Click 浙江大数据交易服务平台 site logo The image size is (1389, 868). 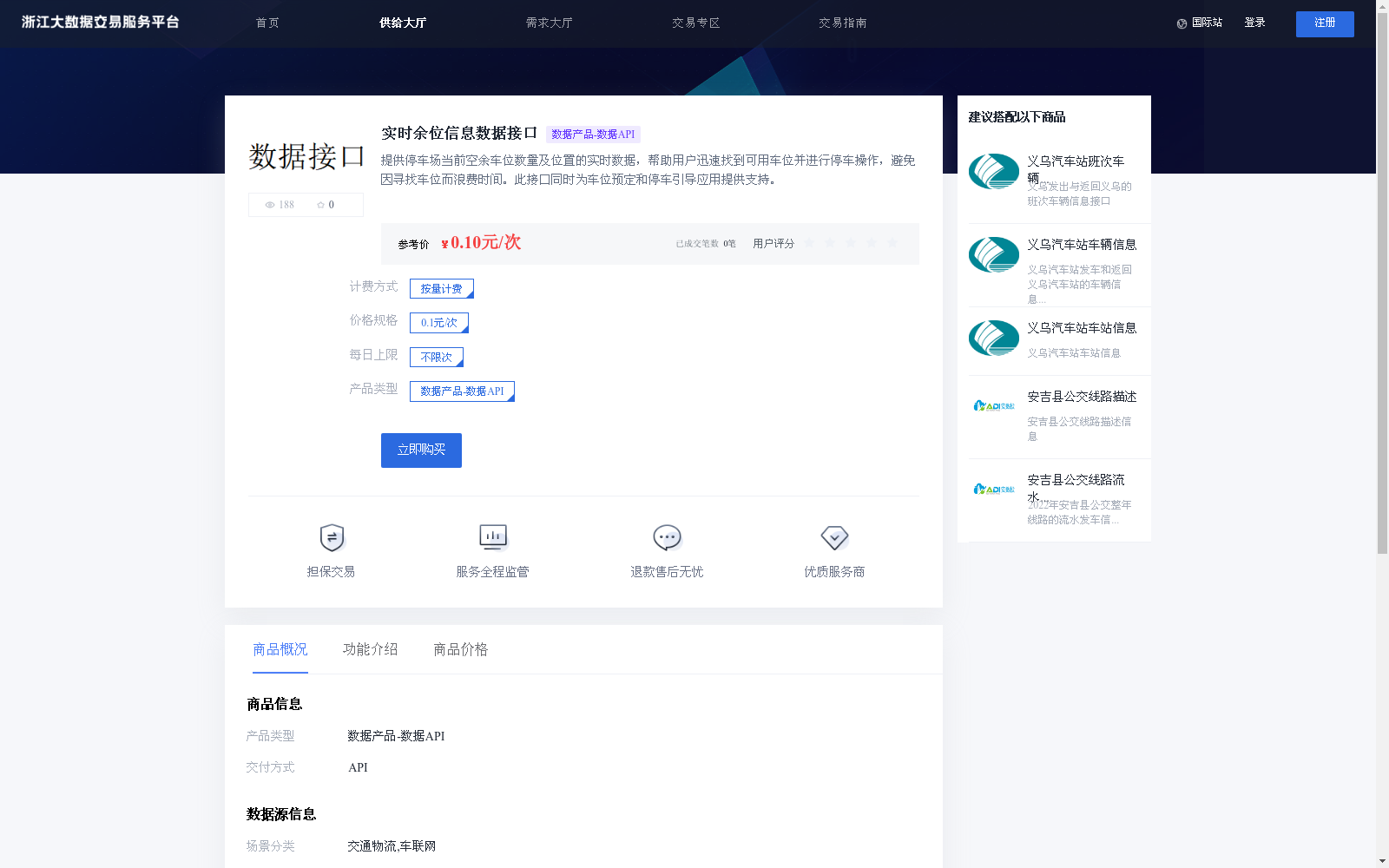[x=101, y=23]
